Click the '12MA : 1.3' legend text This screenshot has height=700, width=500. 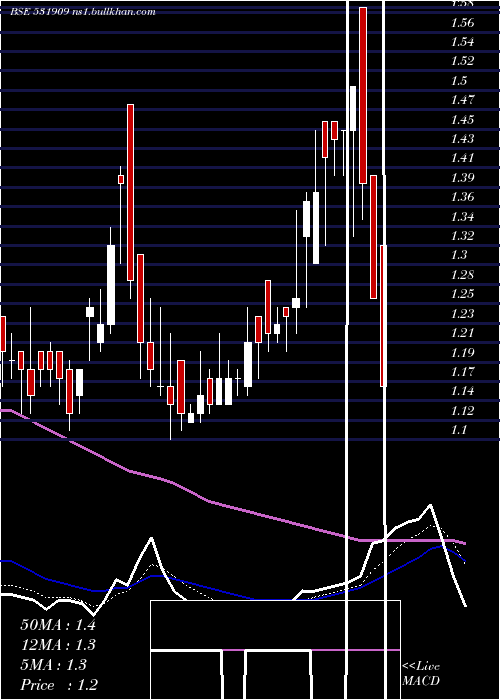pyautogui.click(x=58, y=645)
